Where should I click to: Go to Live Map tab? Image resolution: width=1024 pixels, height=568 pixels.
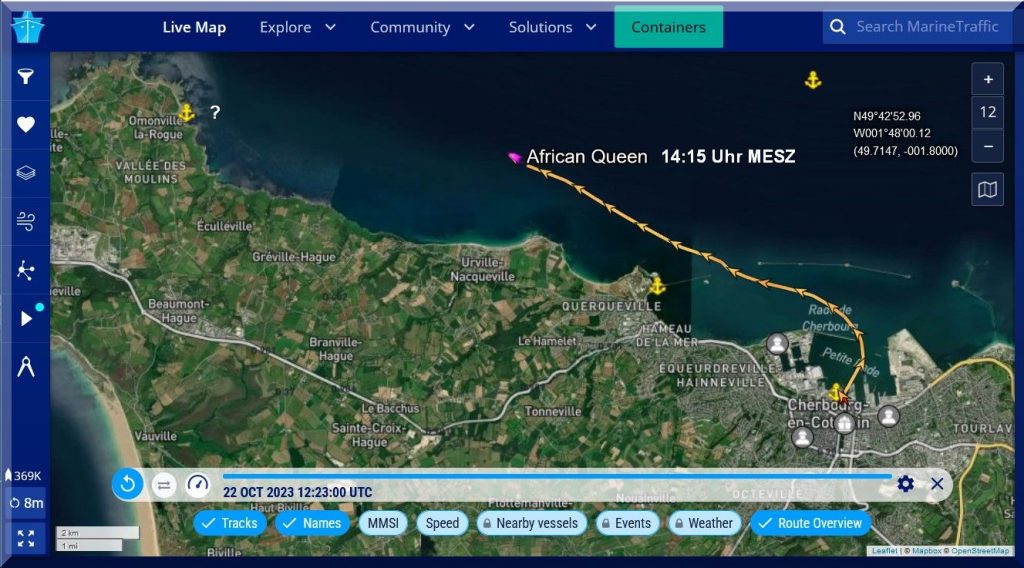point(194,27)
